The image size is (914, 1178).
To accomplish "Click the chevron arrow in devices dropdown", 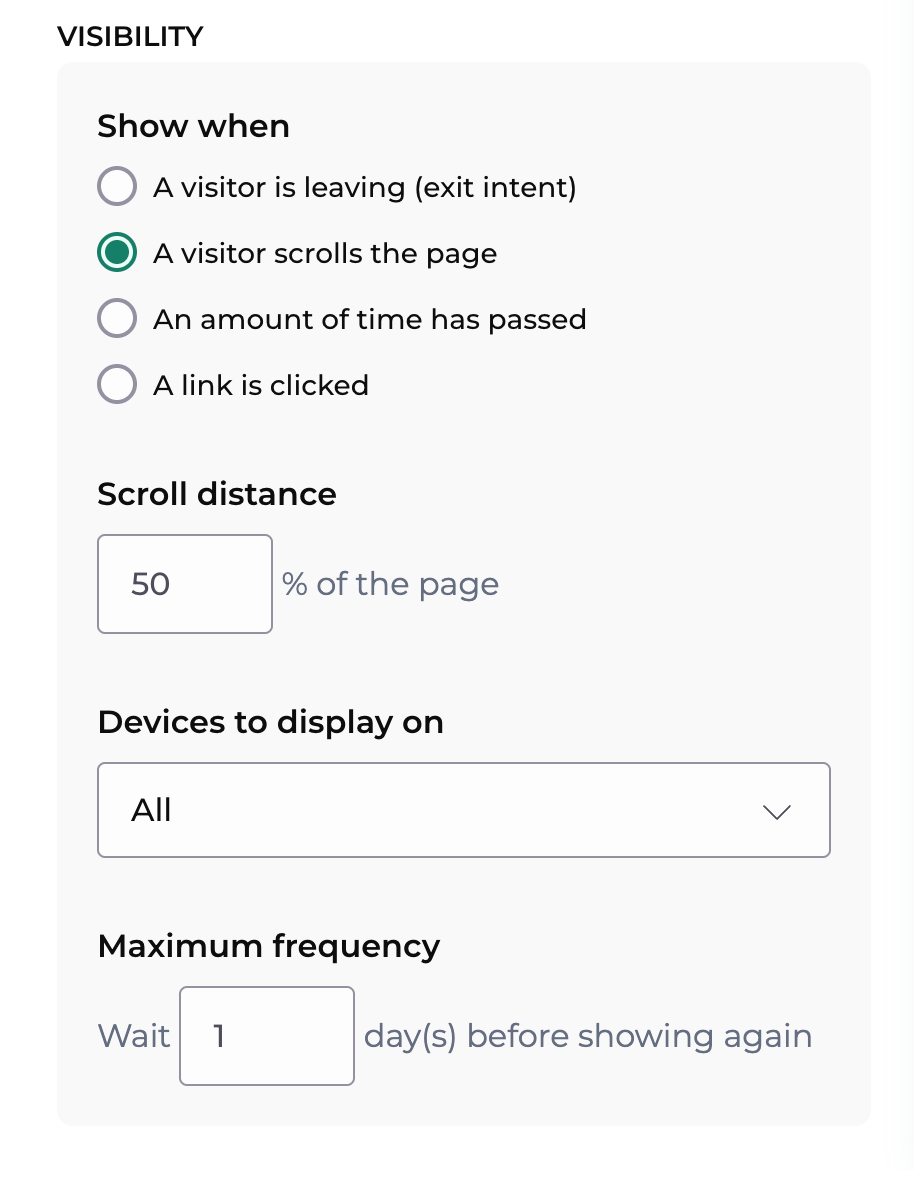I will pyautogui.click(x=777, y=812).
